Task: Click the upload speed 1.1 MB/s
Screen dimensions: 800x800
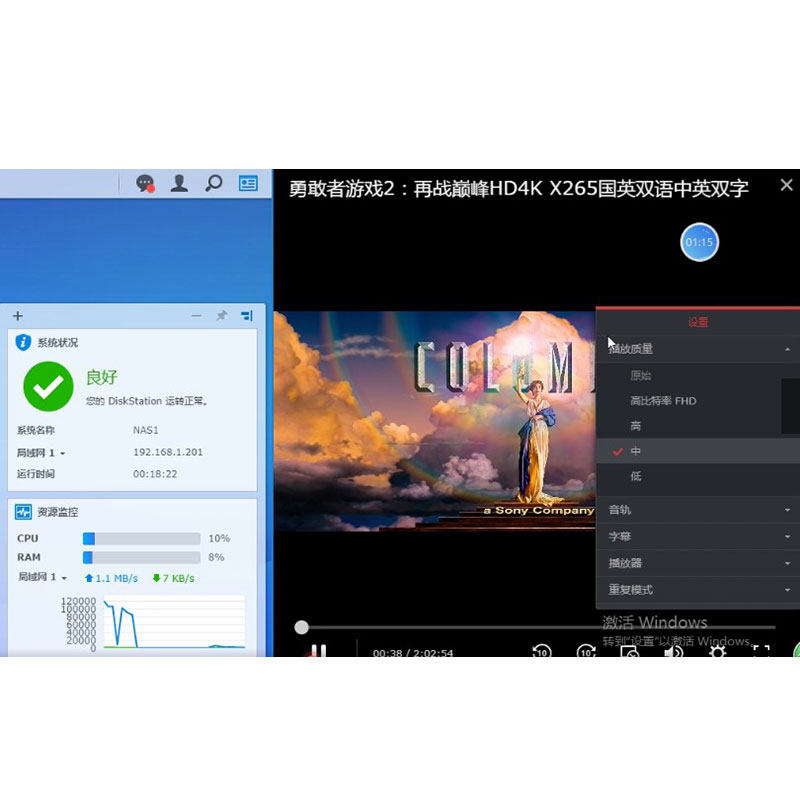Action: pos(112,578)
